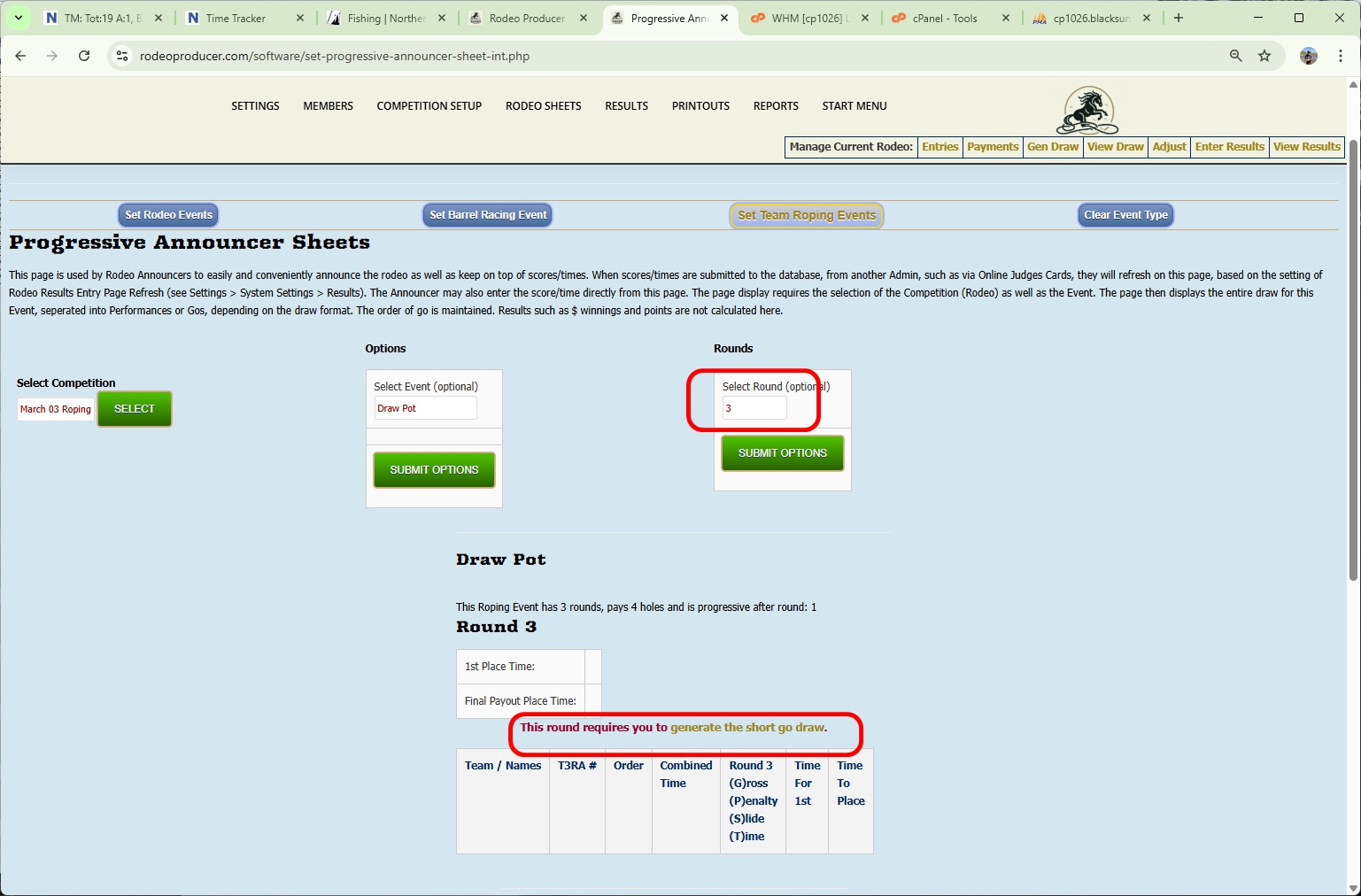Open the tab search dropdown arrow
This screenshot has width=1361, height=896.
(18, 18)
